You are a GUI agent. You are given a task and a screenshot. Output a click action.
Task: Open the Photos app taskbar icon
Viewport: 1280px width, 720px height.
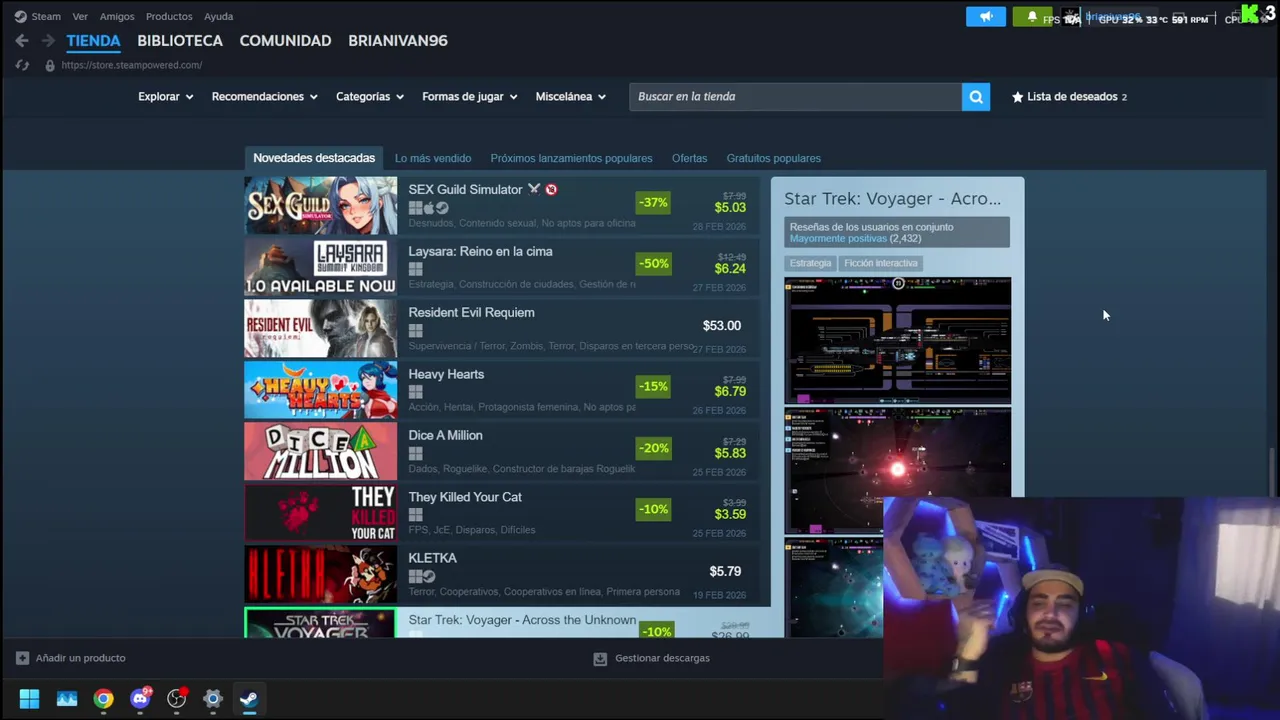tap(67, 699)
